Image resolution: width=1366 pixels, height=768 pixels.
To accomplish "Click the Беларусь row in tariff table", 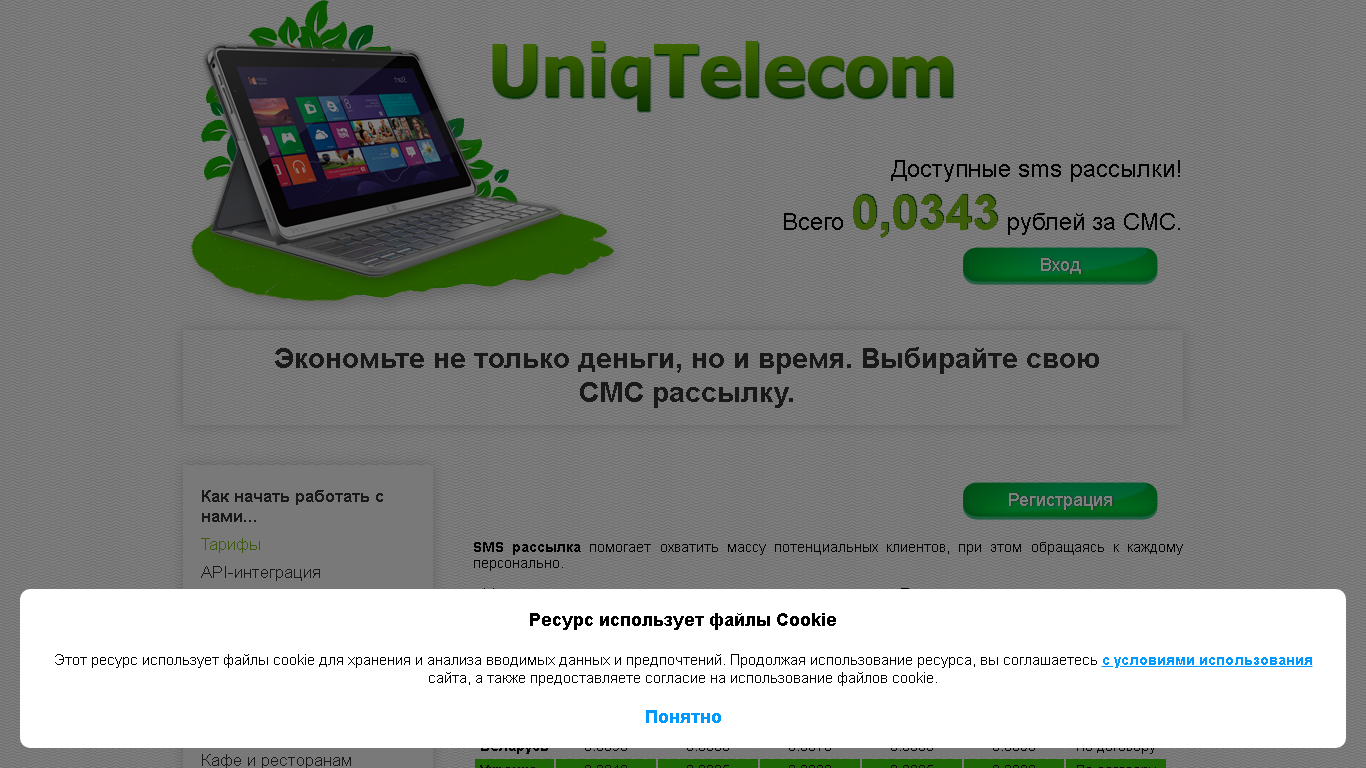I will coord(820,748).
